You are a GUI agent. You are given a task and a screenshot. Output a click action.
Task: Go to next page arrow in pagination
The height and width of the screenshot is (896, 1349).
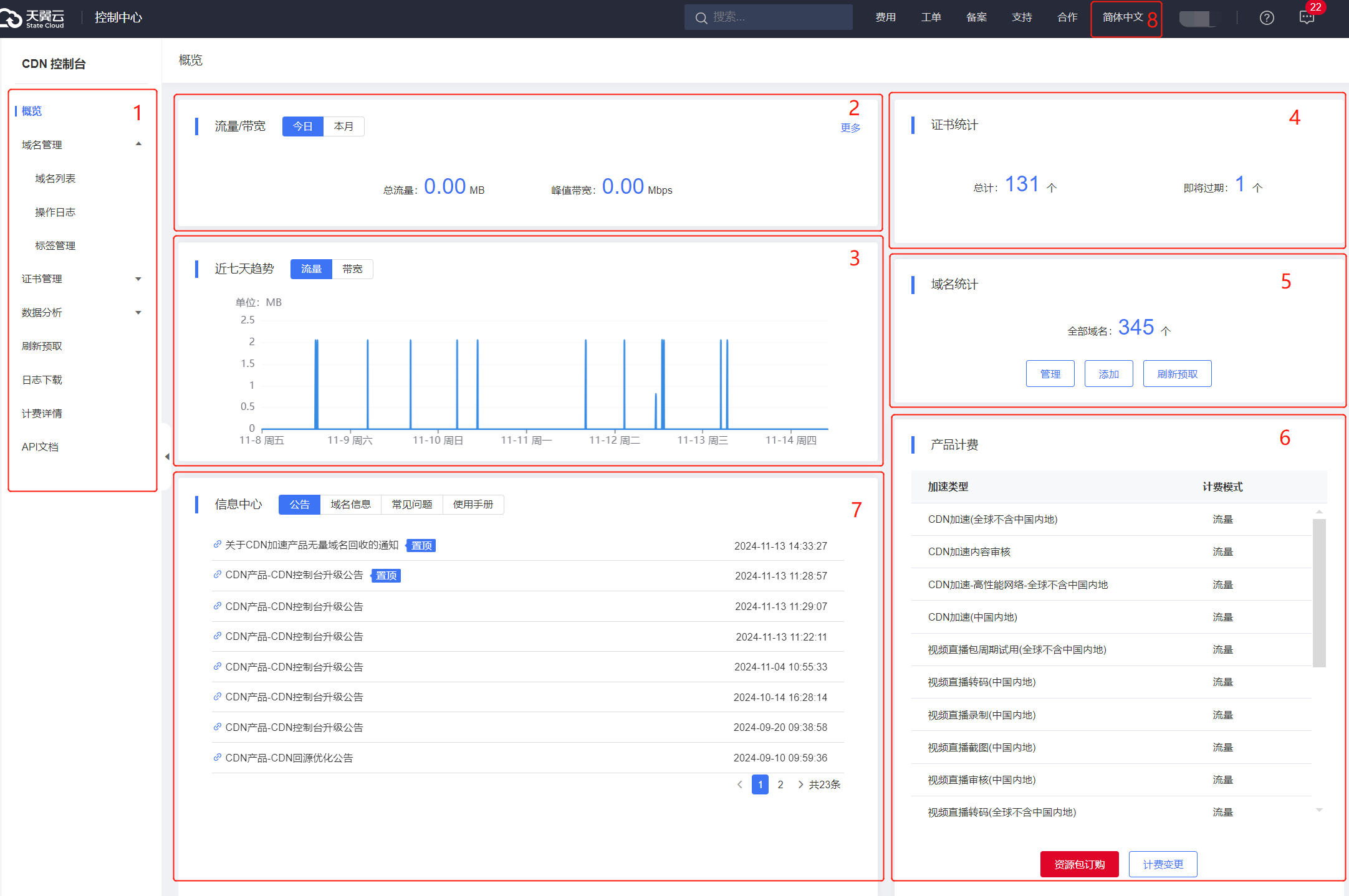[800, 784]
